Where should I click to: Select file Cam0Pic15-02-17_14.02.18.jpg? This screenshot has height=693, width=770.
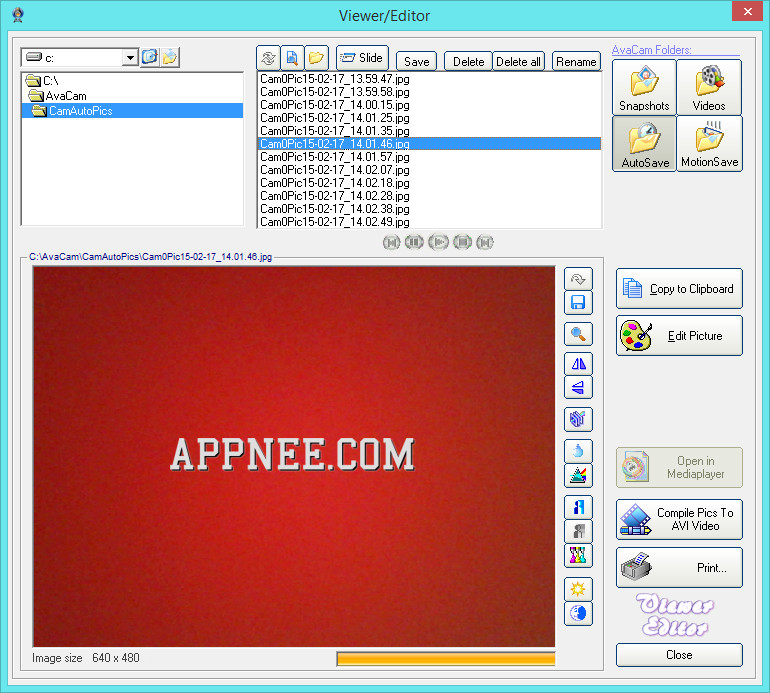pos(429,183)
